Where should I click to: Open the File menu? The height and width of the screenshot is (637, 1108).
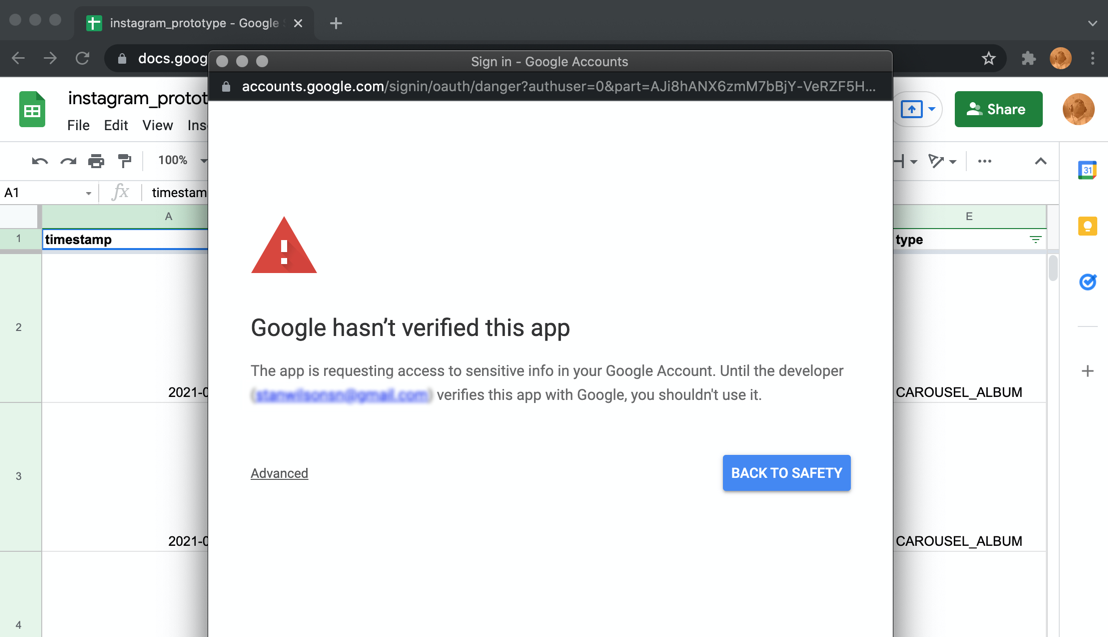tap(78, 125)
